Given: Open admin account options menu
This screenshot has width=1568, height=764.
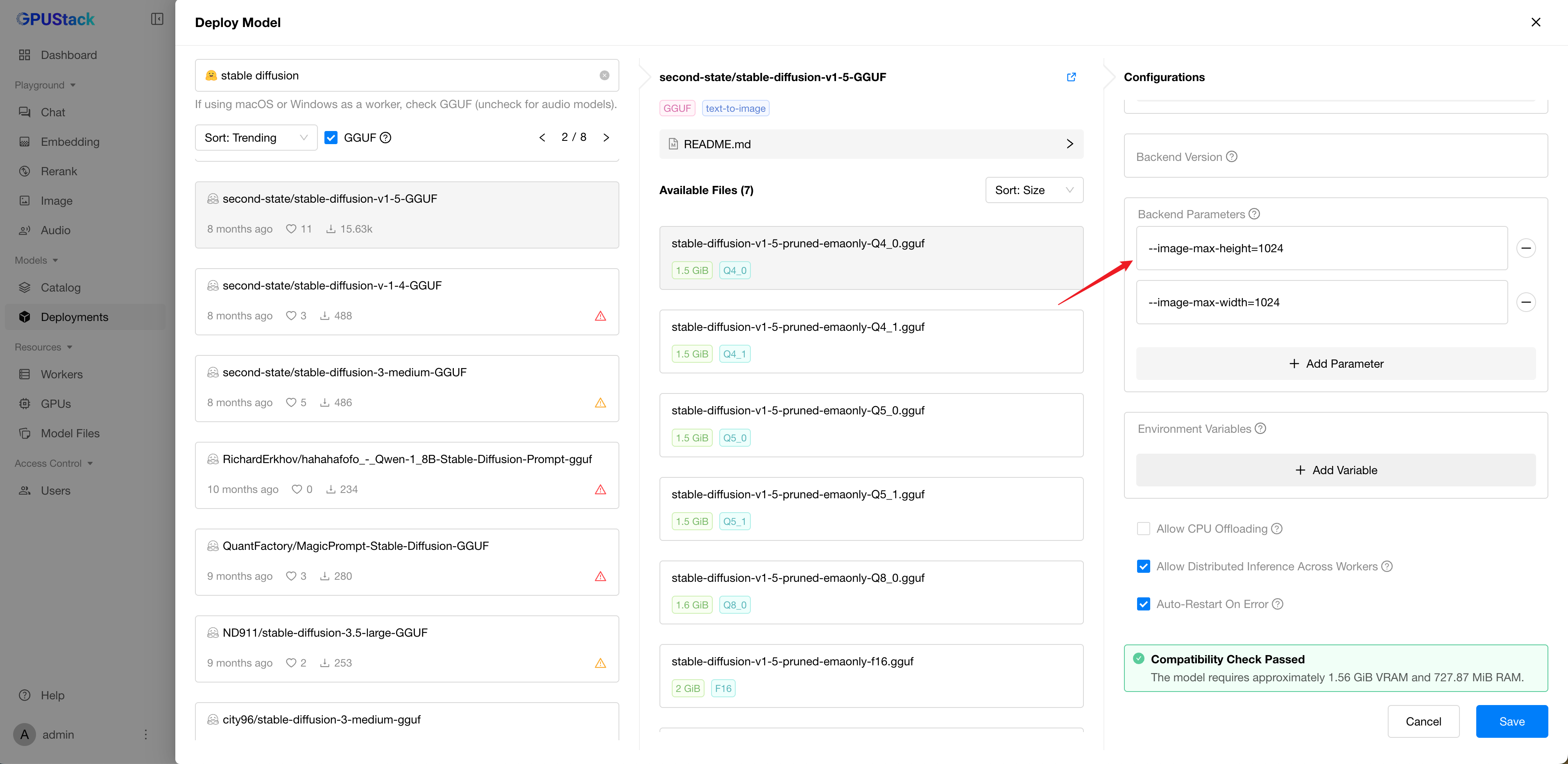Looking at the screenshot, I should pyautogui.click(x=145, y=734).
